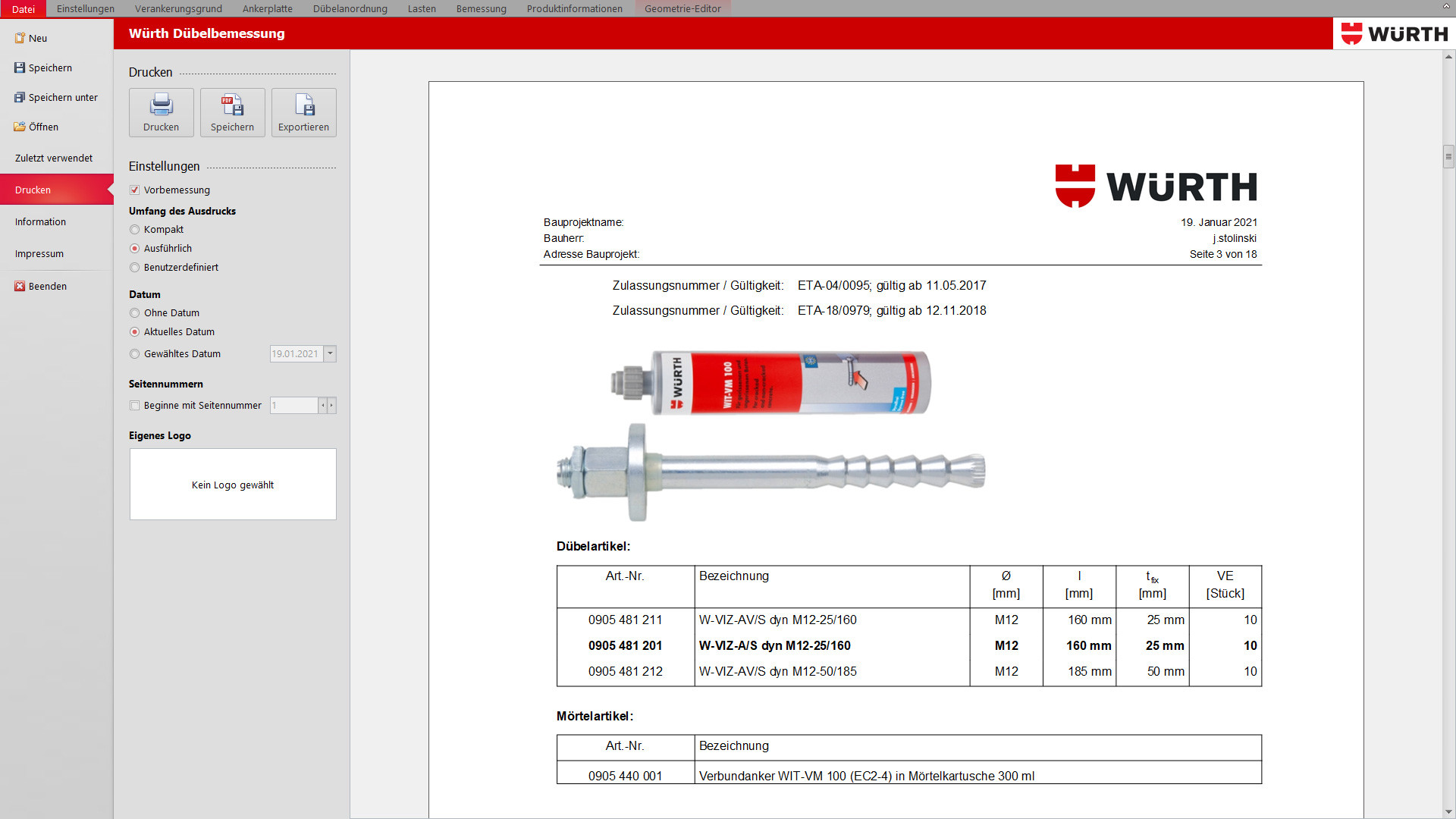Toggle the Vorbemessung checkbox
This screenshot has width=1456, height=819.
tap(134, 190)
